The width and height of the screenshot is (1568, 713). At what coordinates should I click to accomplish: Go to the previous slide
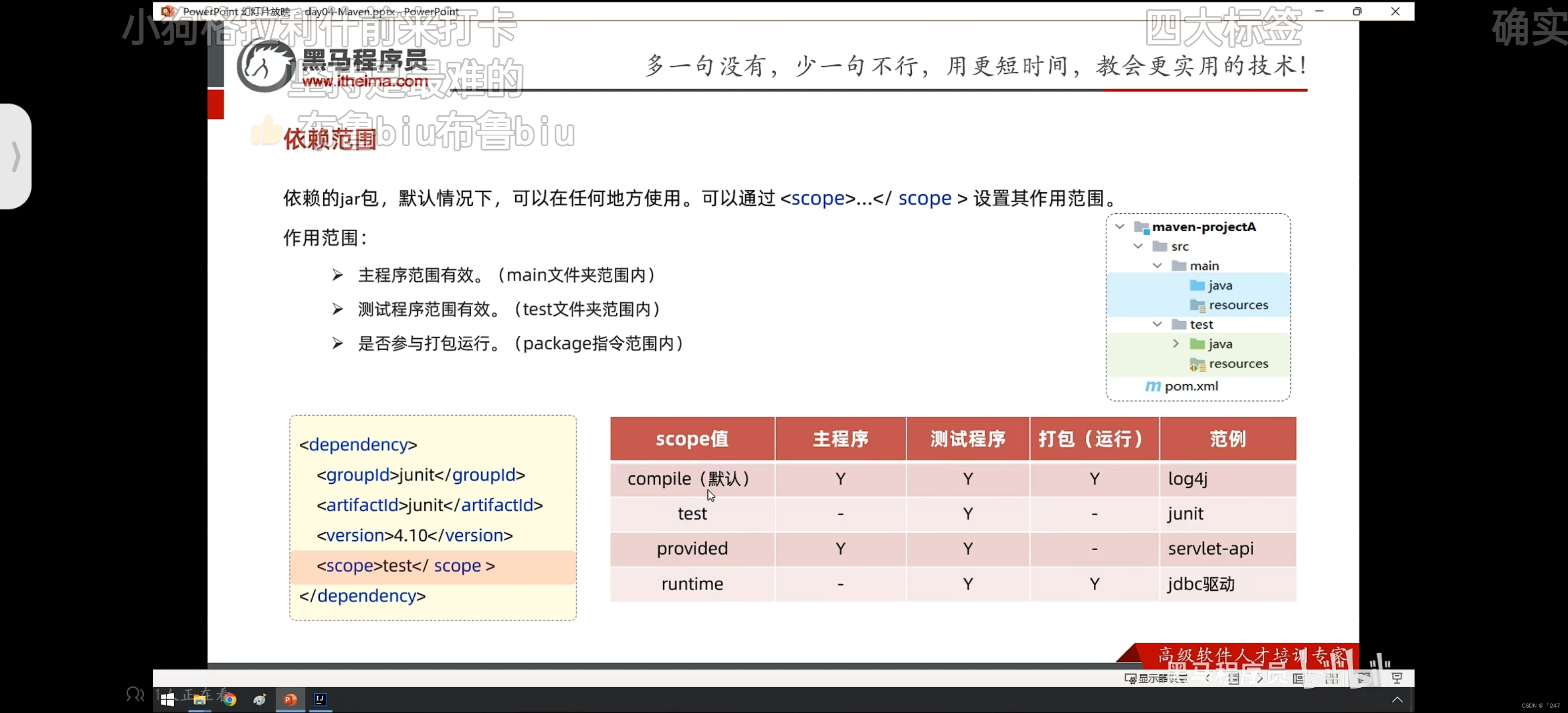[x=1208, y=678]
